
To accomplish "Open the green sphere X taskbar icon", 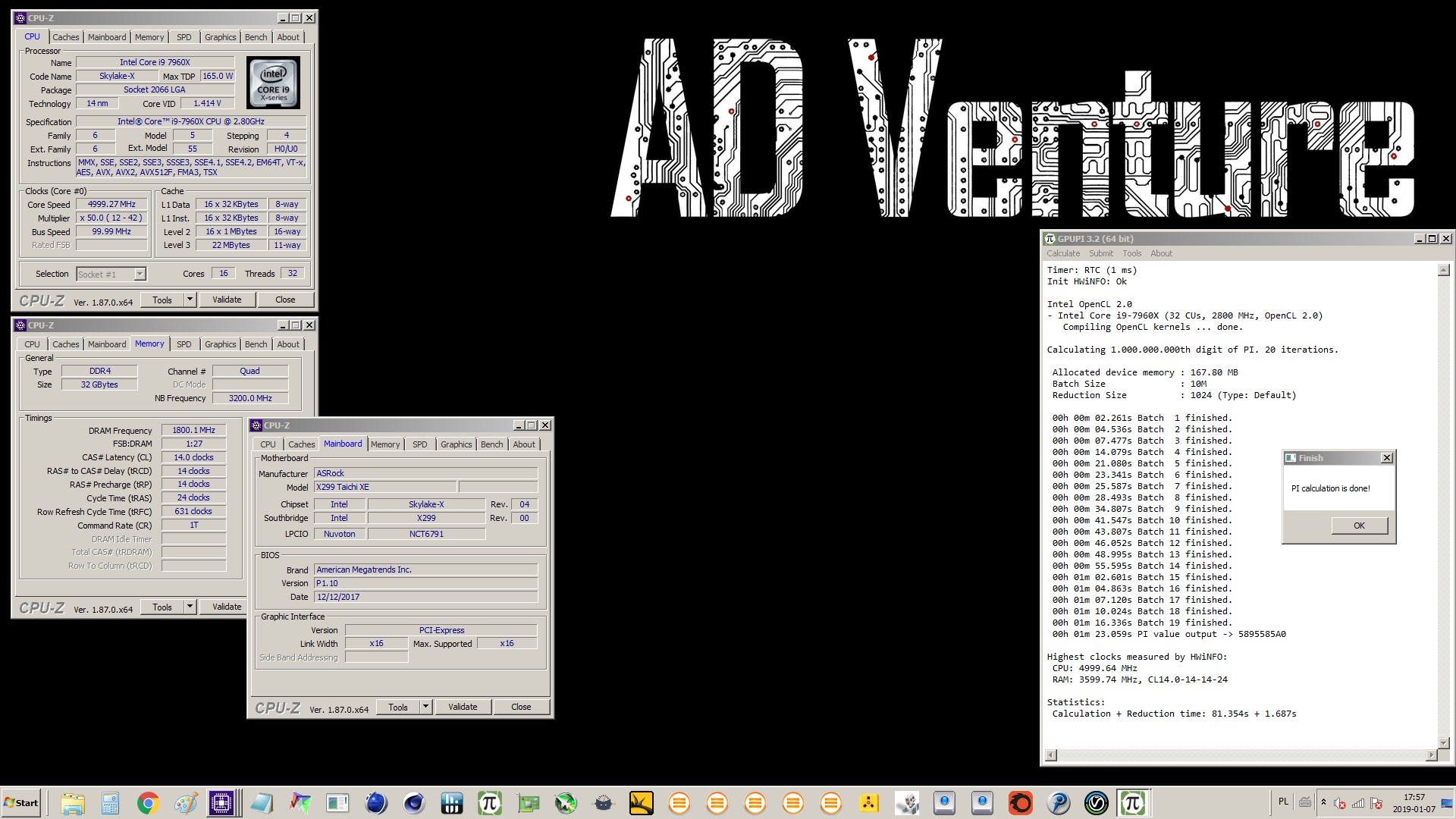I will pyautogui.click(x=566, y=803).
